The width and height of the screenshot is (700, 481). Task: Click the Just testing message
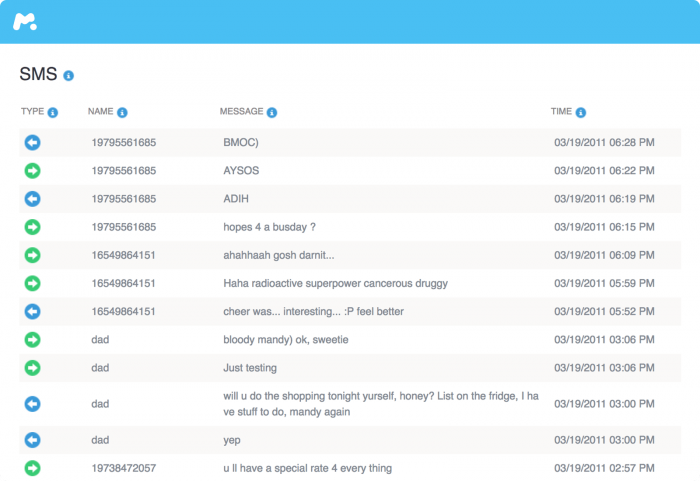pyautogui.click(x=250, y=368)
